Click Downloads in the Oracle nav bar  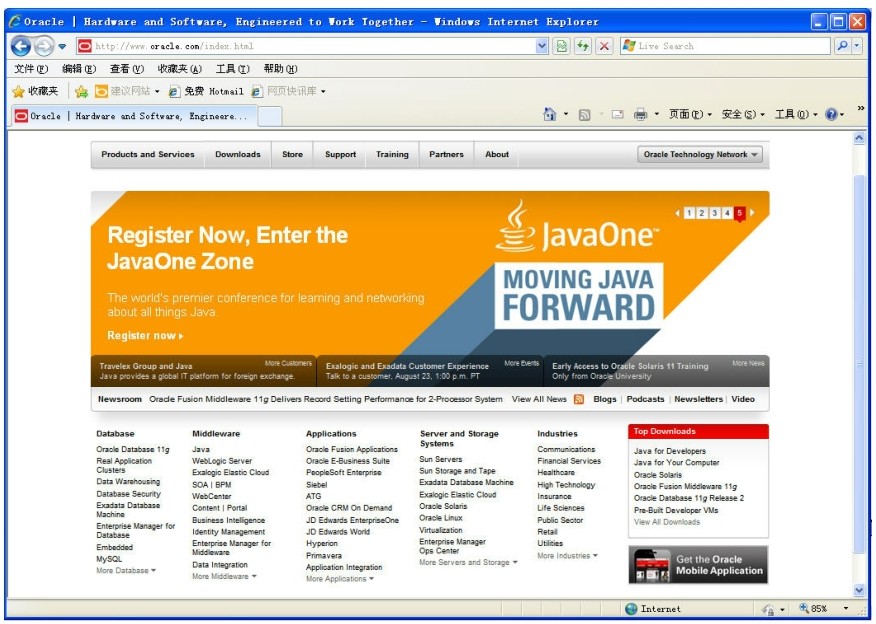coord(237,154)
